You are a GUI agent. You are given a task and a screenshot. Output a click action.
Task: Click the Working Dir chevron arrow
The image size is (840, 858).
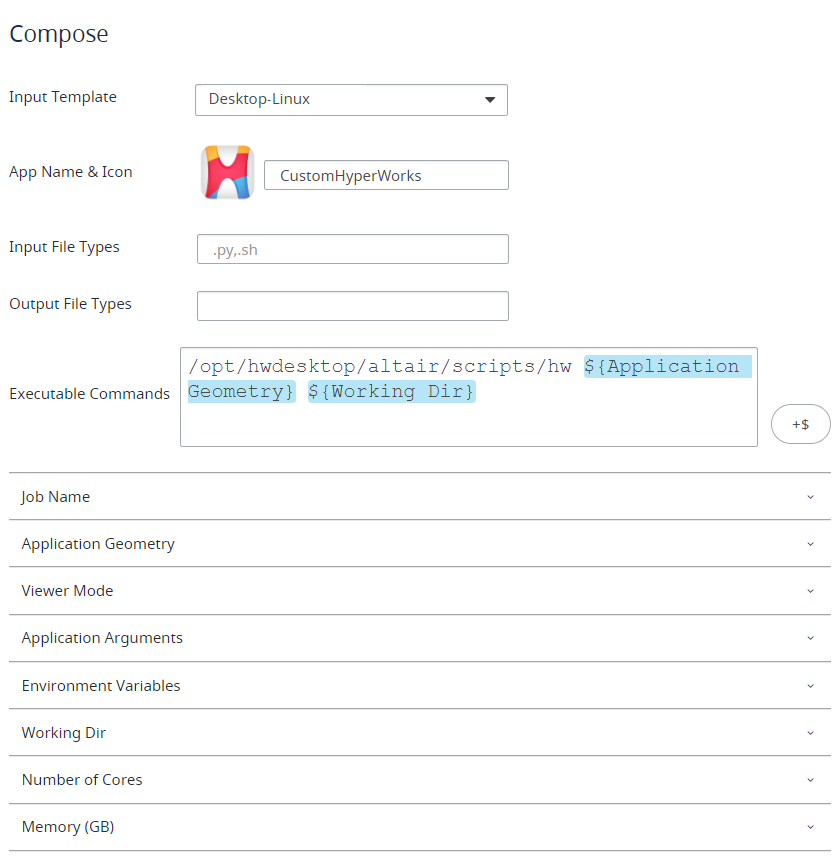pos(810,733)
